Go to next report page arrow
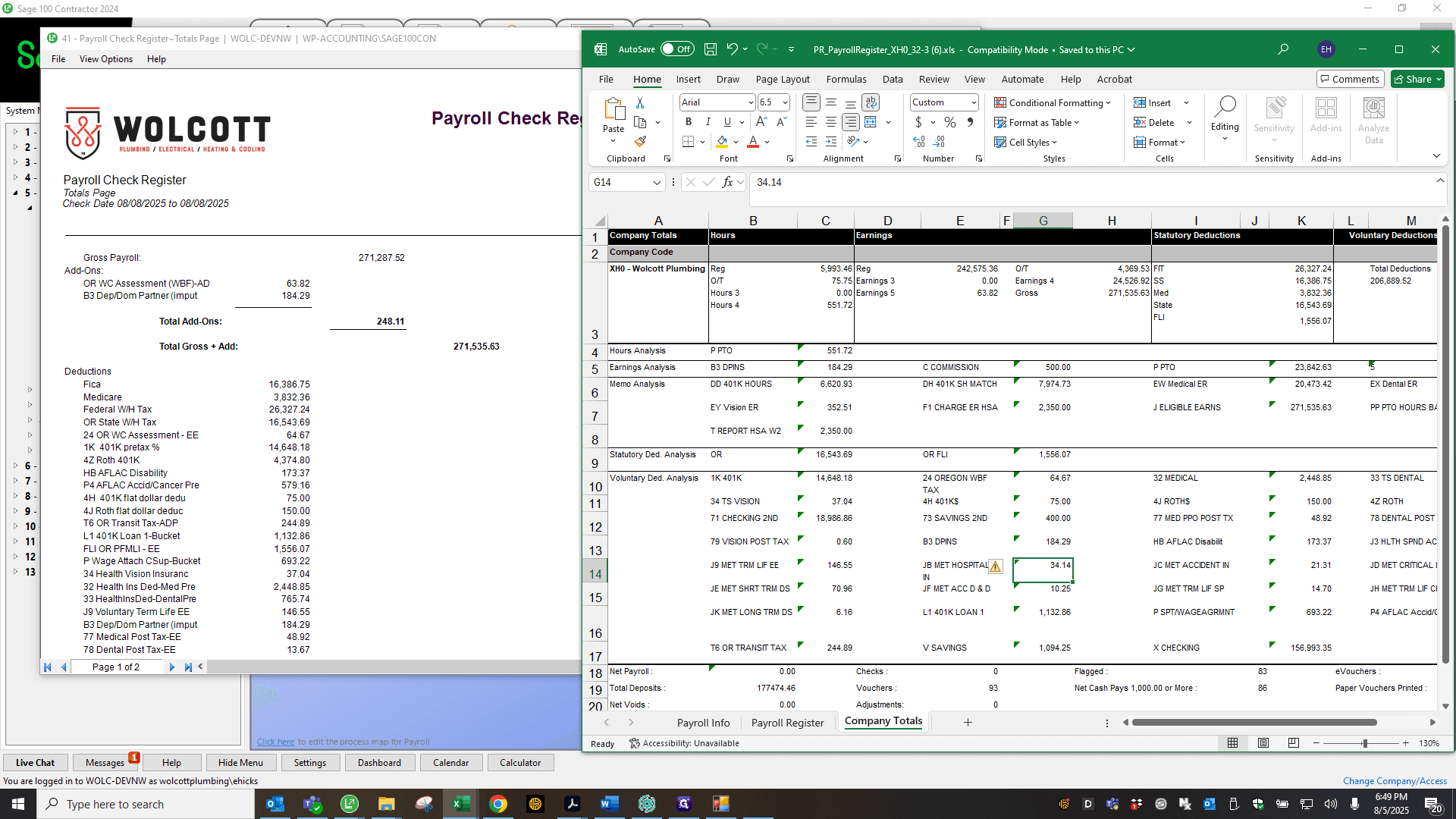Screen dimensions: 1456x819 172,667
